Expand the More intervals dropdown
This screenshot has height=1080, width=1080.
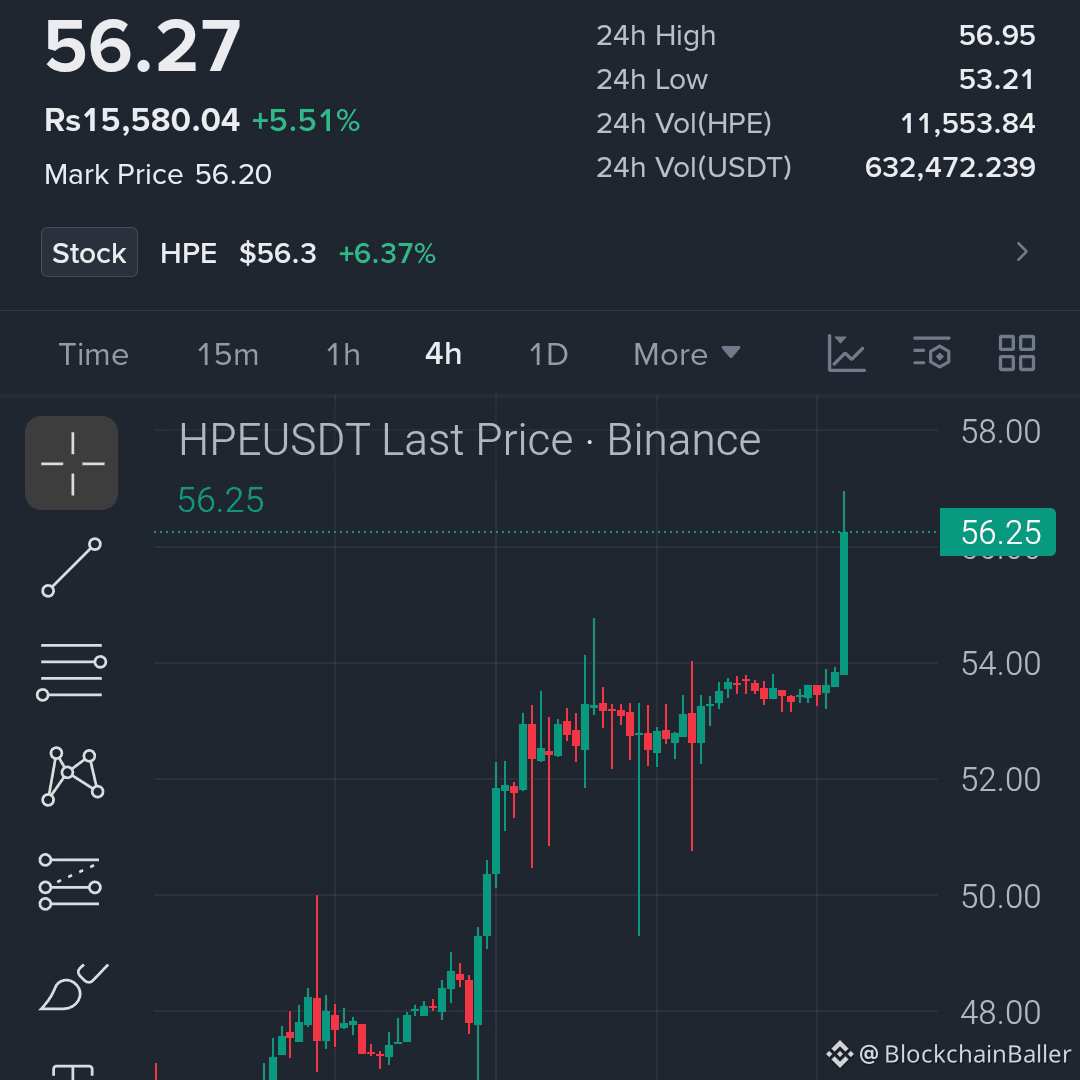[x=687, y=355]
